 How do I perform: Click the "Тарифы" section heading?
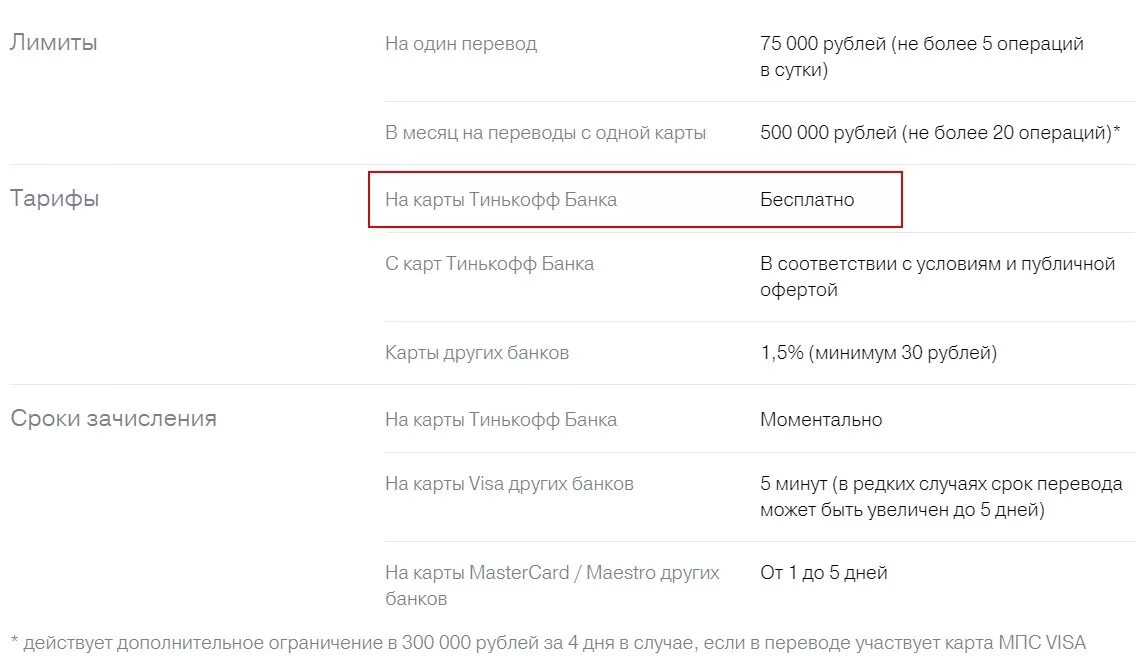pyautogui.click(x=55, y=198)
